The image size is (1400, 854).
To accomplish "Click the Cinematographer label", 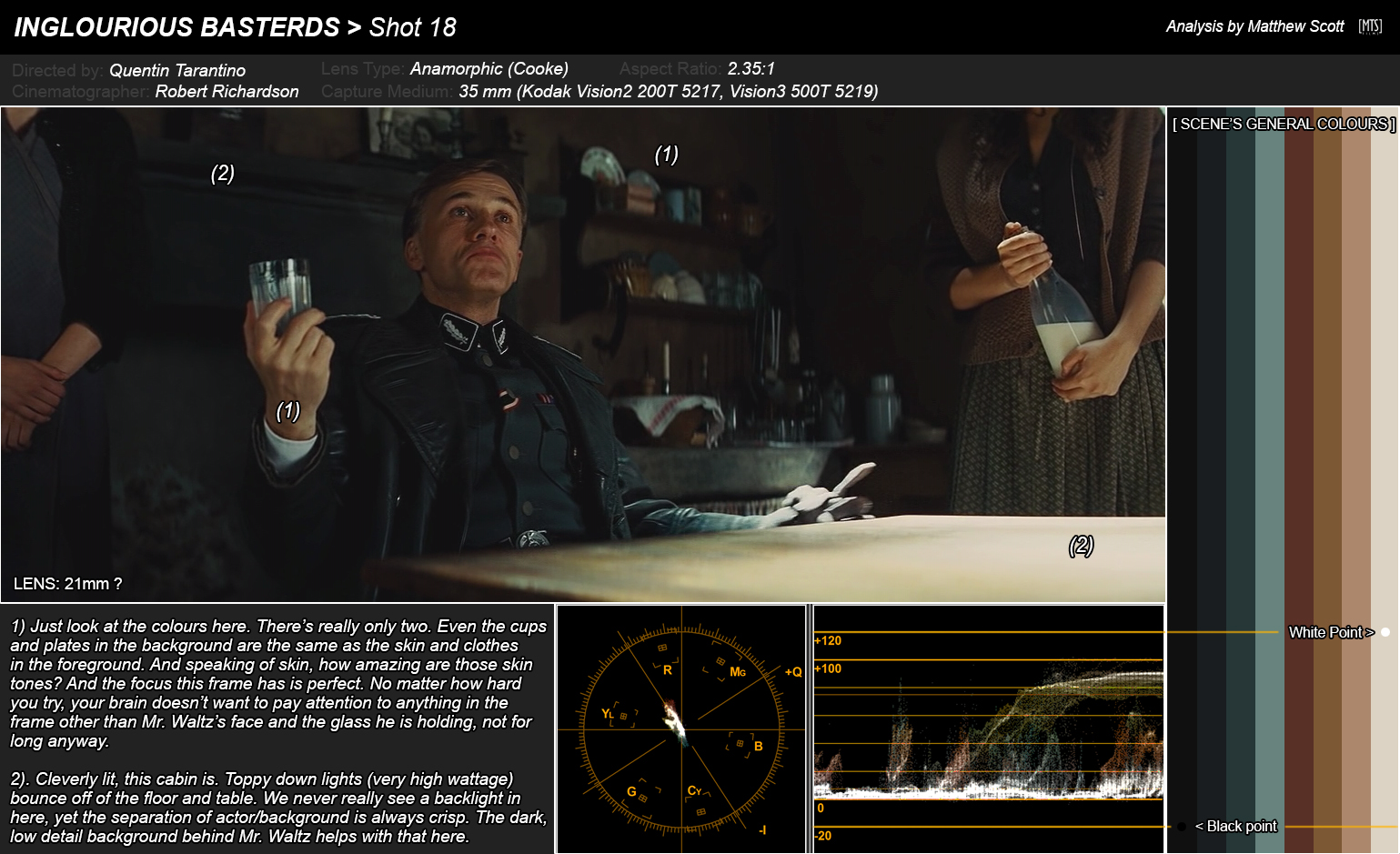I will pyautogui.click(x=81, y=91).
